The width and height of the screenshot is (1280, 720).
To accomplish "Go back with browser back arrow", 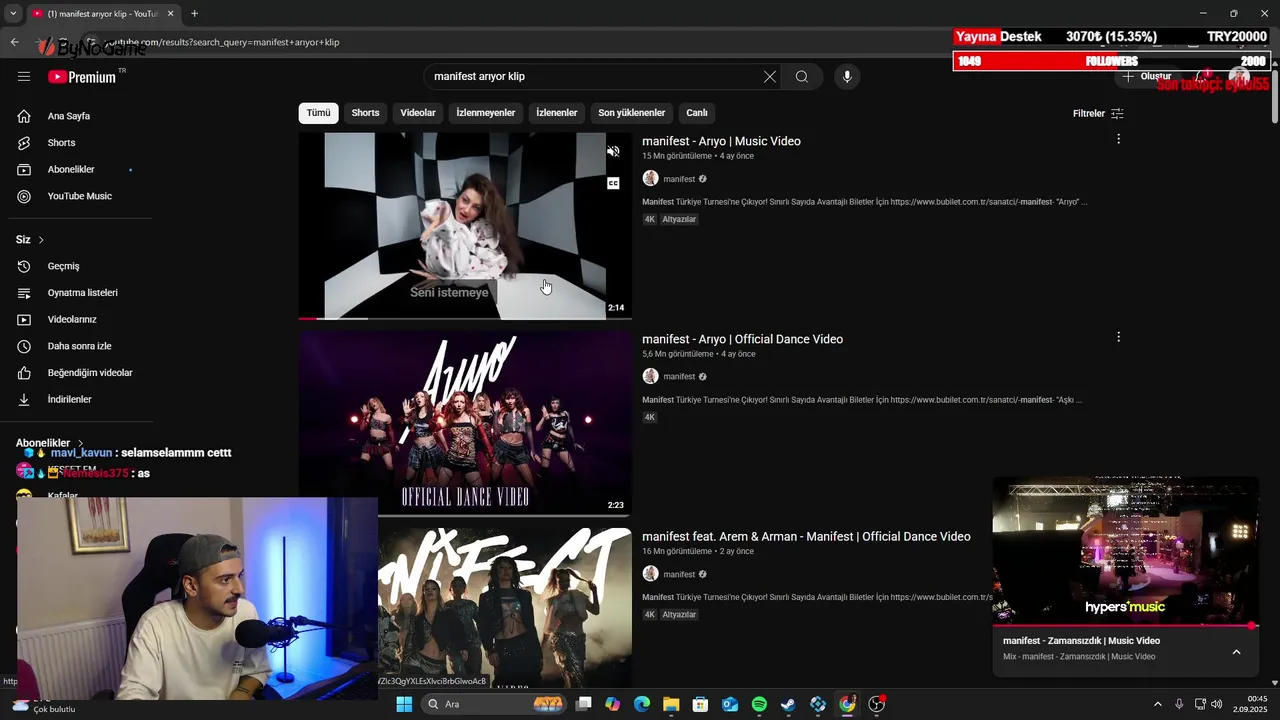I will 14,42.
